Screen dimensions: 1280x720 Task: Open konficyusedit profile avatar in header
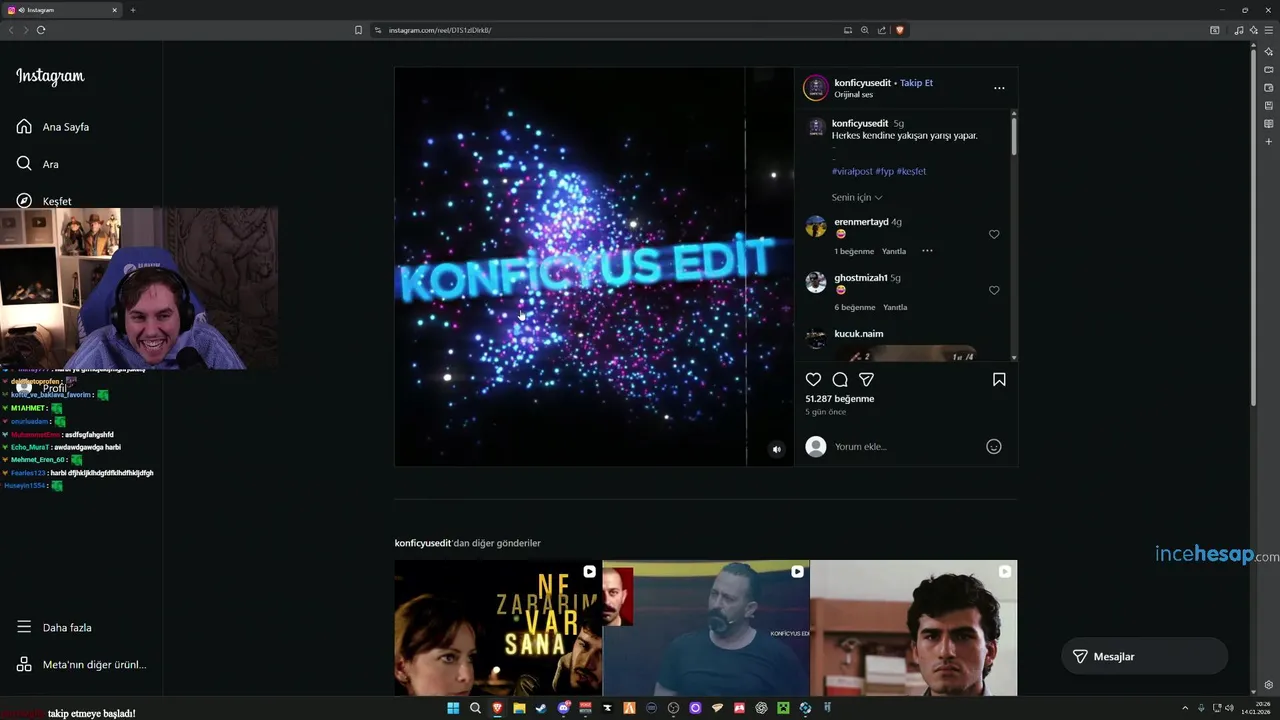[x=816, y=88]
